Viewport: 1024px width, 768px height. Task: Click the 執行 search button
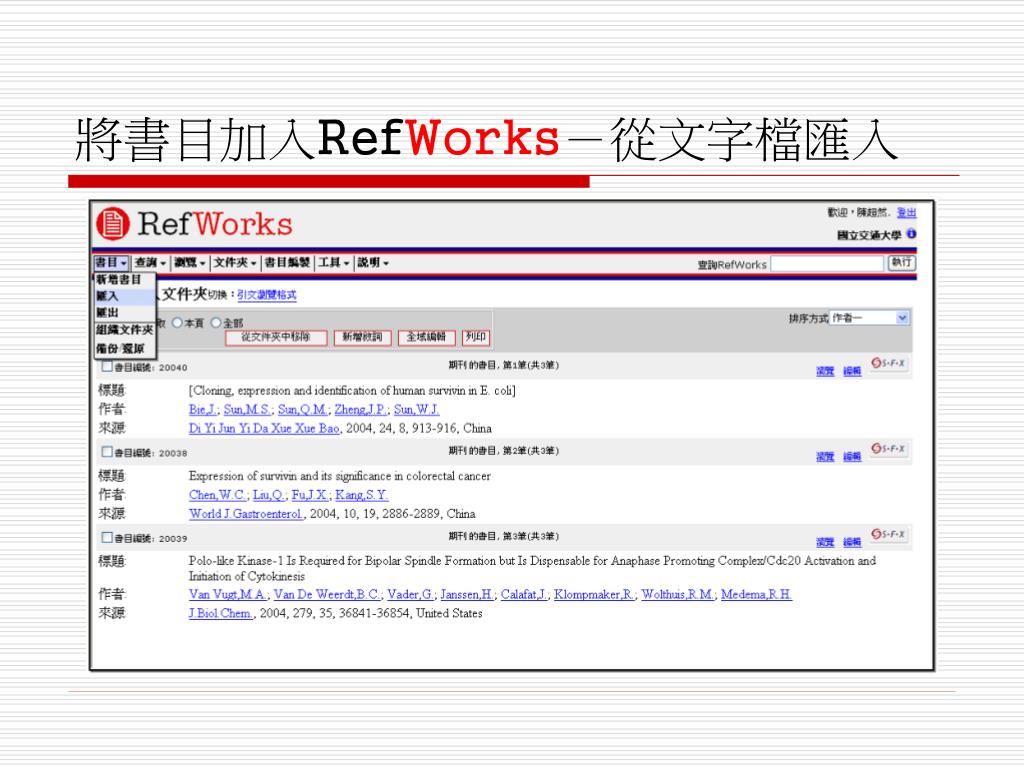(x=901, y=263)
